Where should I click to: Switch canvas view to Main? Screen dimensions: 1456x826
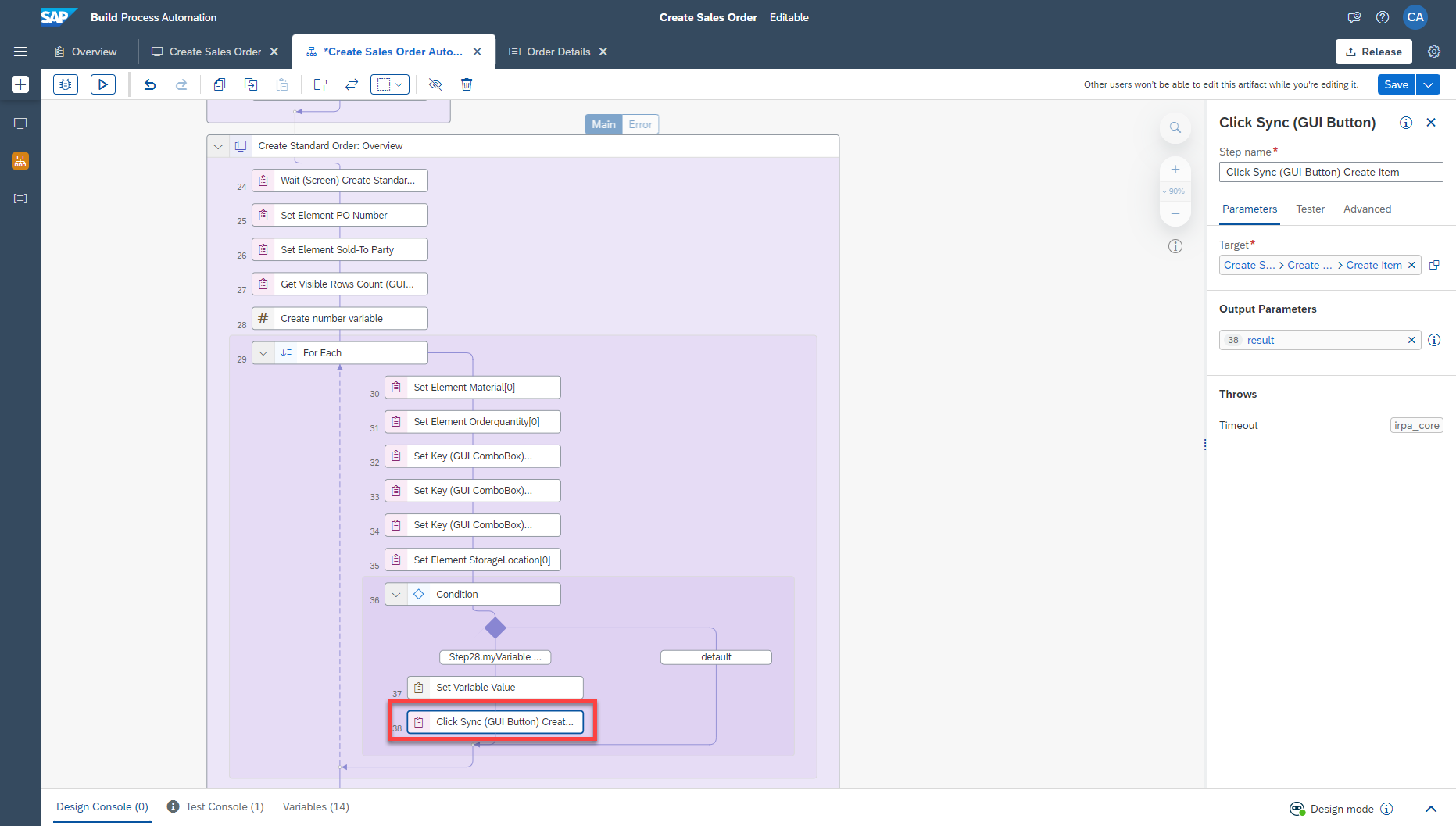click(x=603, y=124)
